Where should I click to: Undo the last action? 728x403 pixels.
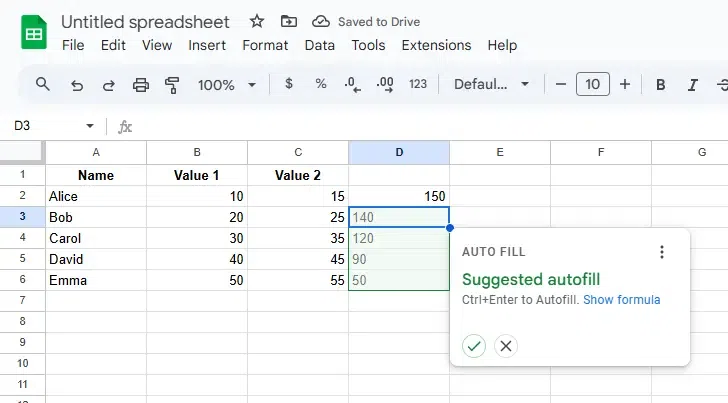click(x=76, y=85)
